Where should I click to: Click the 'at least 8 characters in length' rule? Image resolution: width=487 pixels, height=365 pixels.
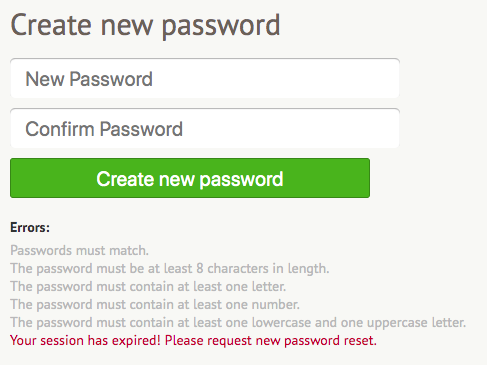coord(170,269)
